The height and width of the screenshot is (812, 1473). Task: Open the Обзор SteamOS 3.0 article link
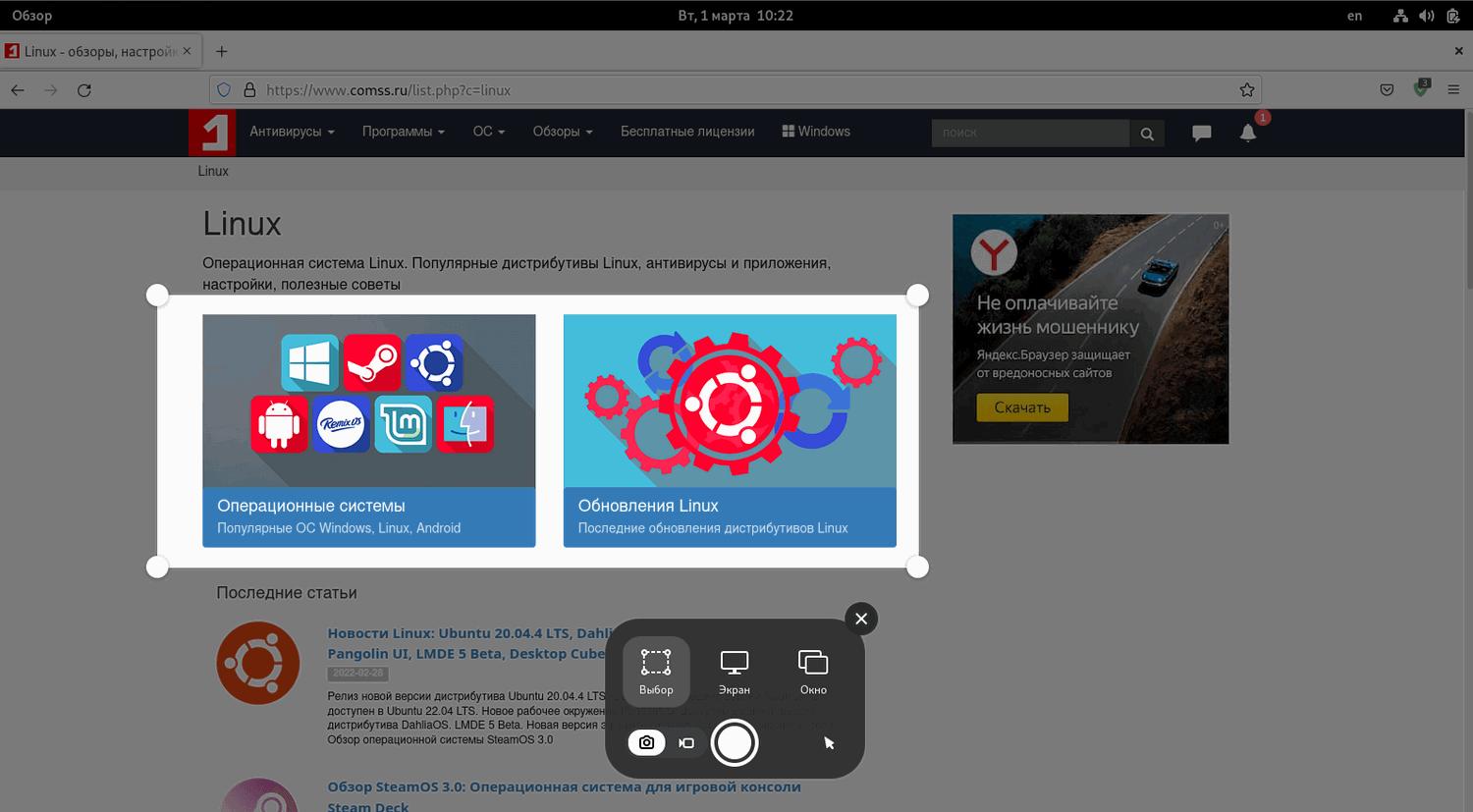pyautogui.click(x=564, y=796)
